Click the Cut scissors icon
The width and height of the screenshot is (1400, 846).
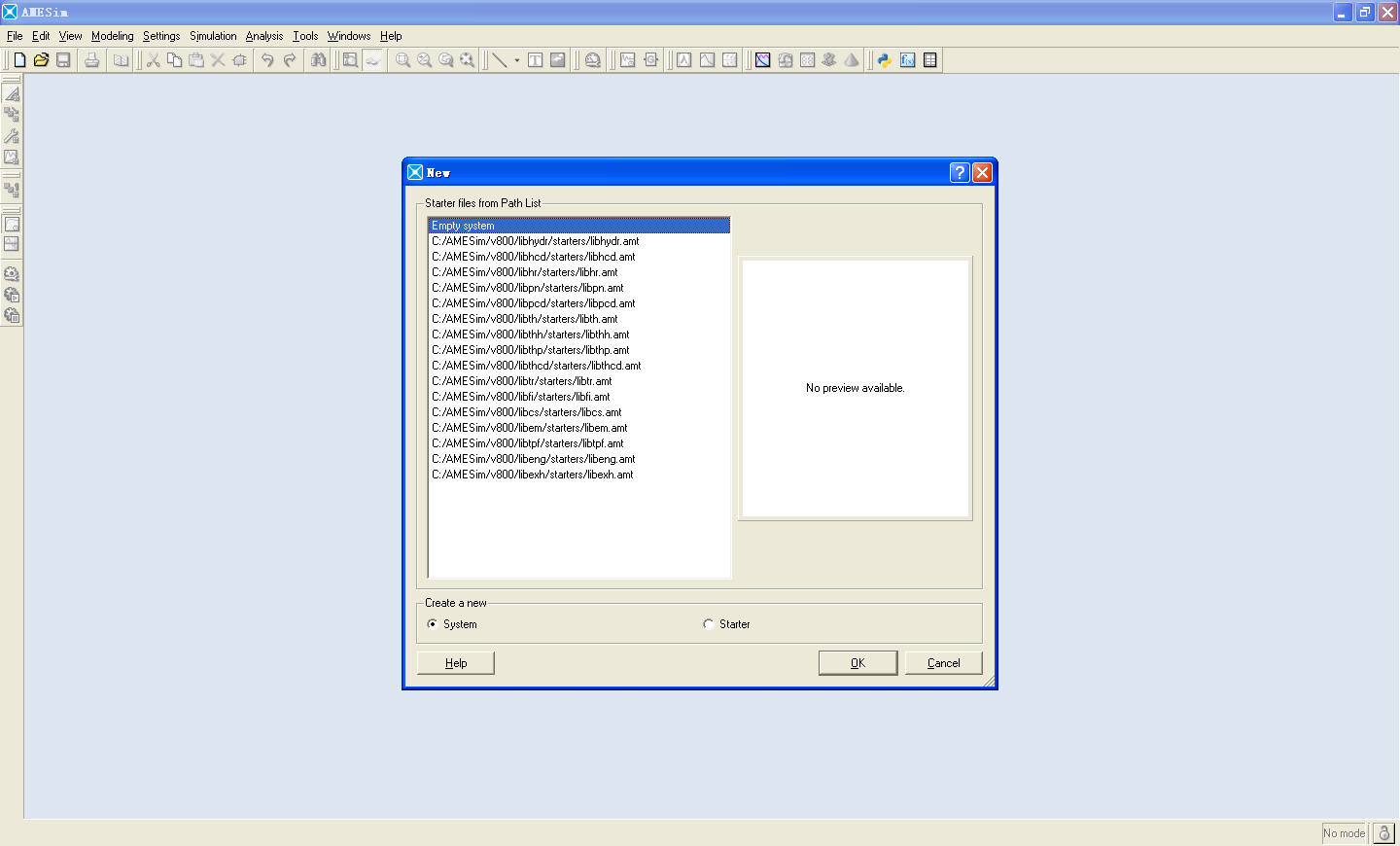coord(154,60)
